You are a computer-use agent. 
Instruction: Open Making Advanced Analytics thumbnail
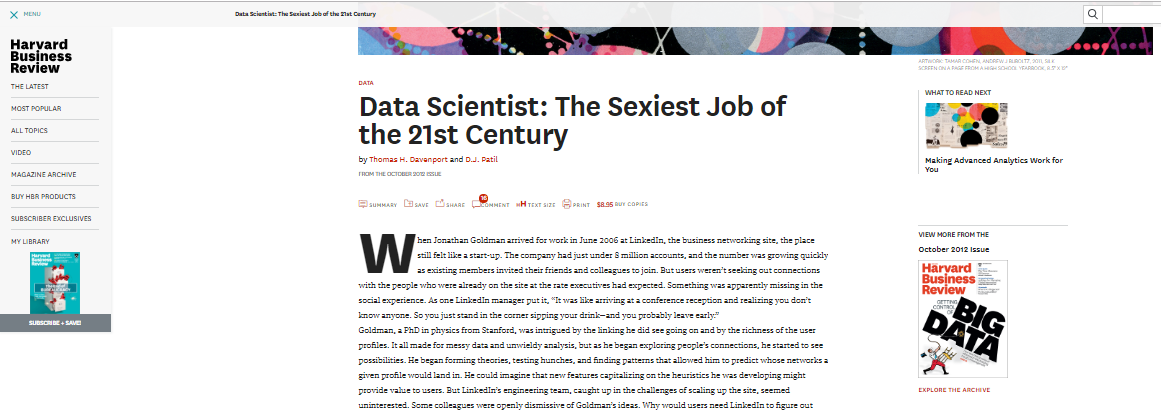pos(966,126)
